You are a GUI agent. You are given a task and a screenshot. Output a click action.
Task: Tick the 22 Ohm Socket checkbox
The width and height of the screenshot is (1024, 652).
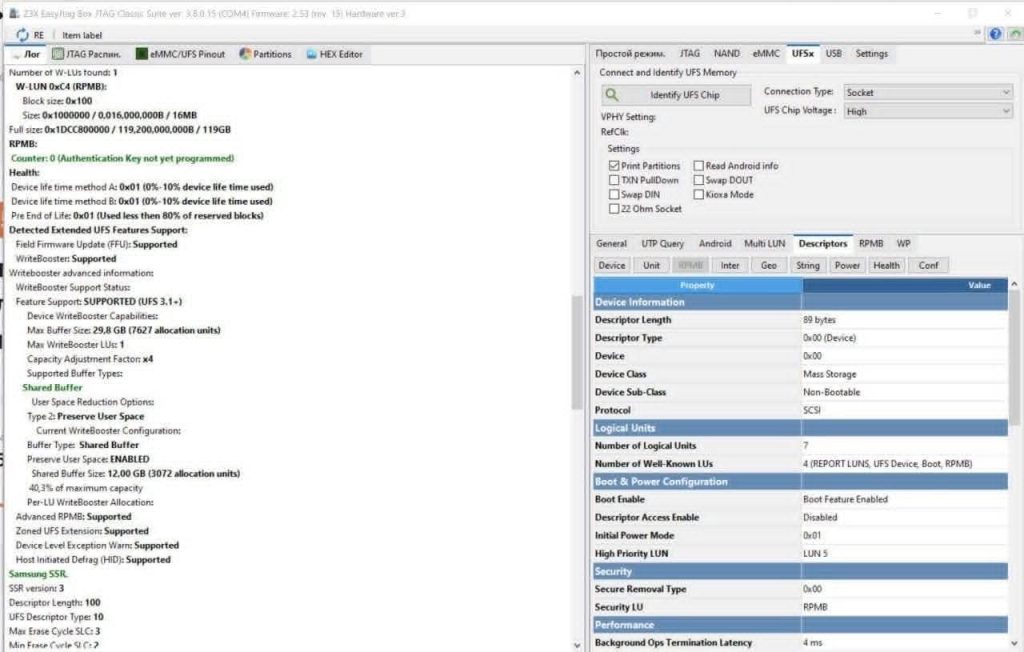pos(614,209)
